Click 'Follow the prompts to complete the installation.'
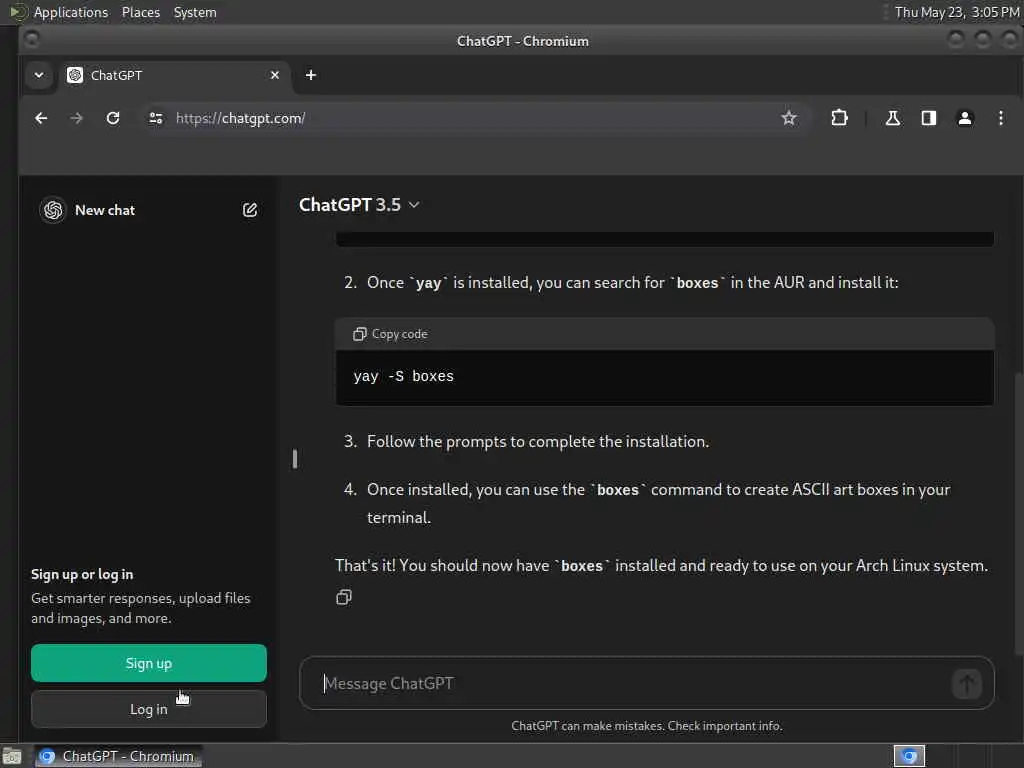 (x=537, y=441)
